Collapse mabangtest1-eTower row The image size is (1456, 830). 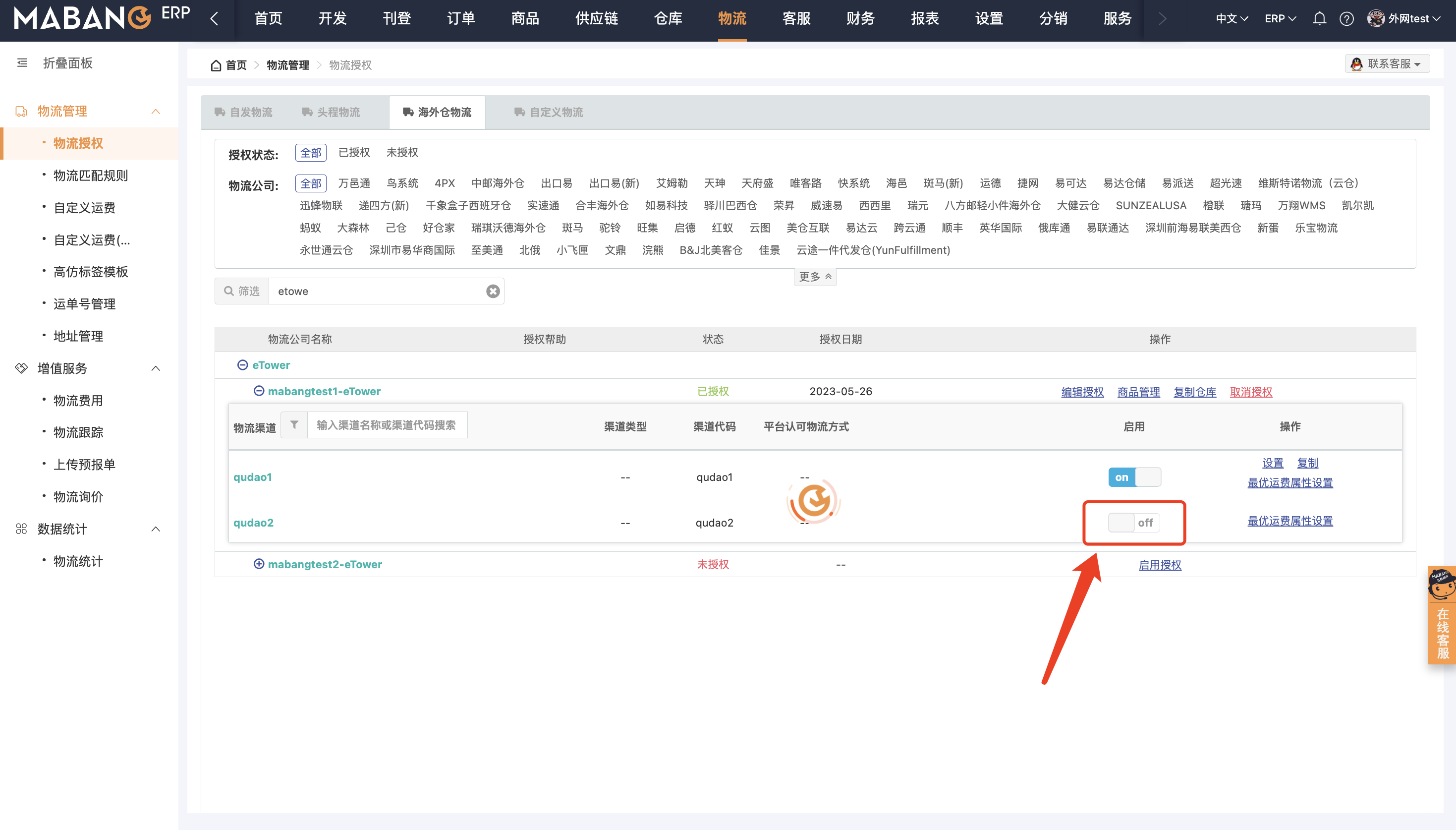click(259, 391)
